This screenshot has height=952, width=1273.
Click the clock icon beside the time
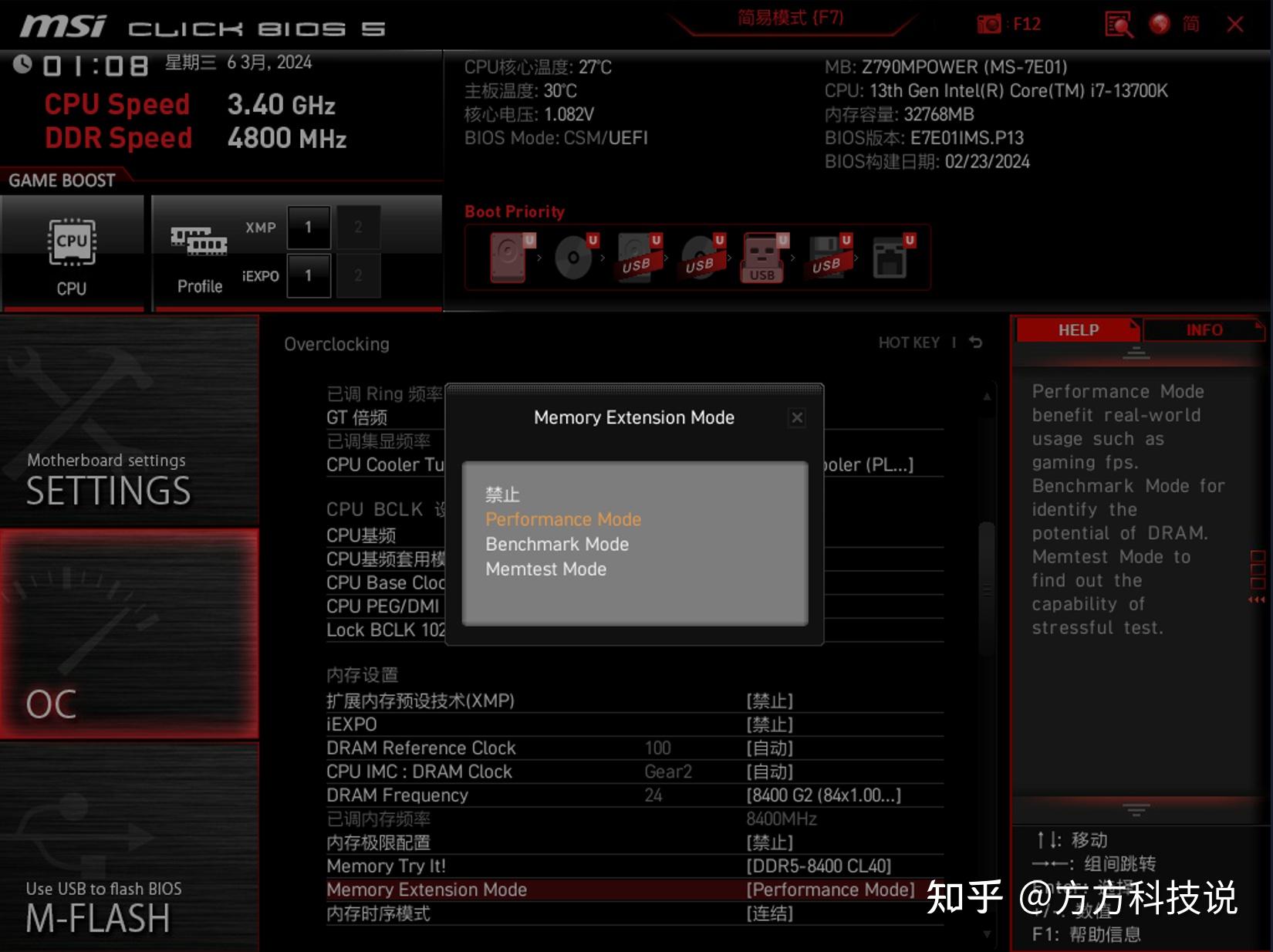22,64
